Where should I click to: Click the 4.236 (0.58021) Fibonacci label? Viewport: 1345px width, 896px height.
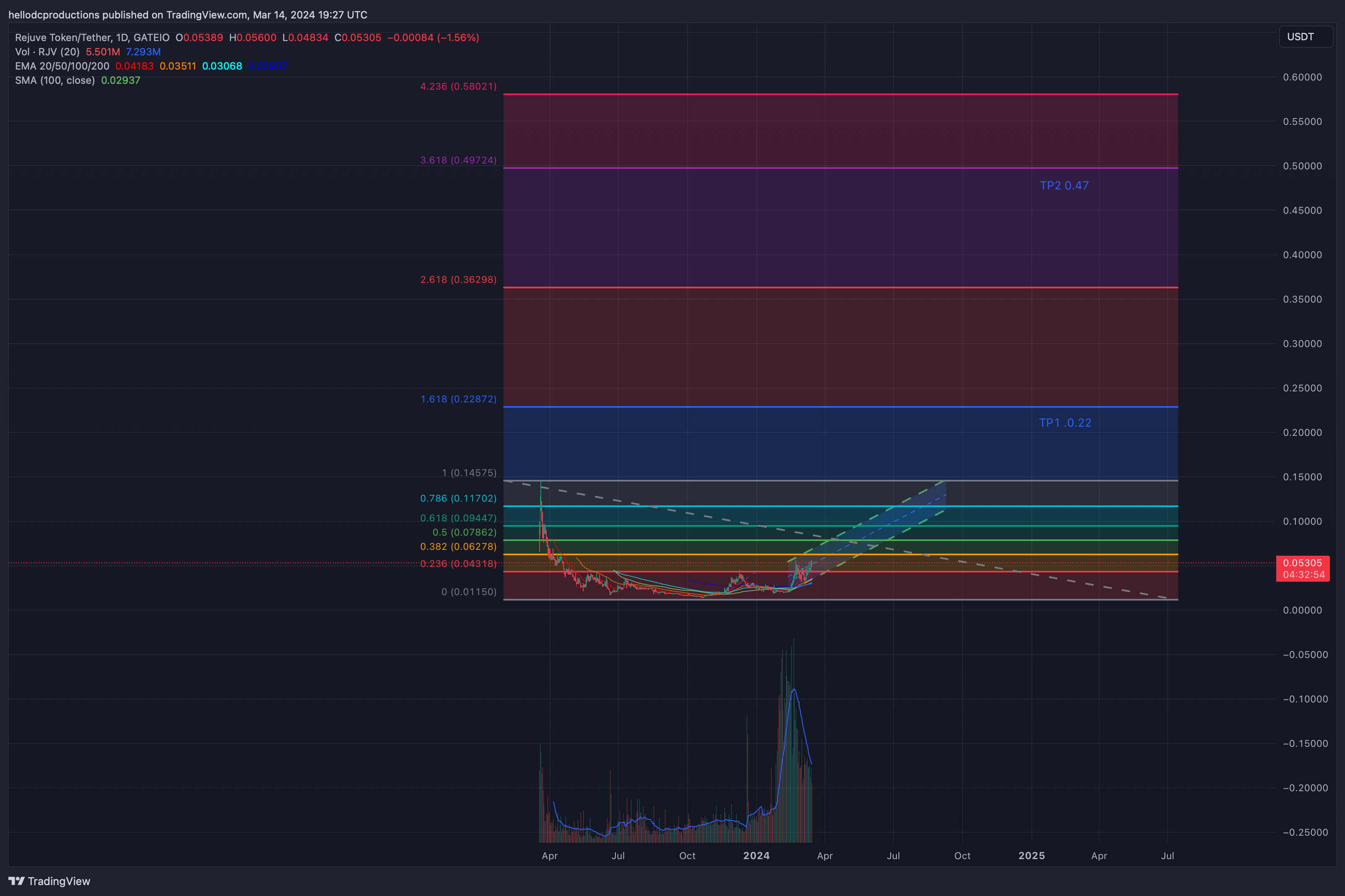point(458,86)
